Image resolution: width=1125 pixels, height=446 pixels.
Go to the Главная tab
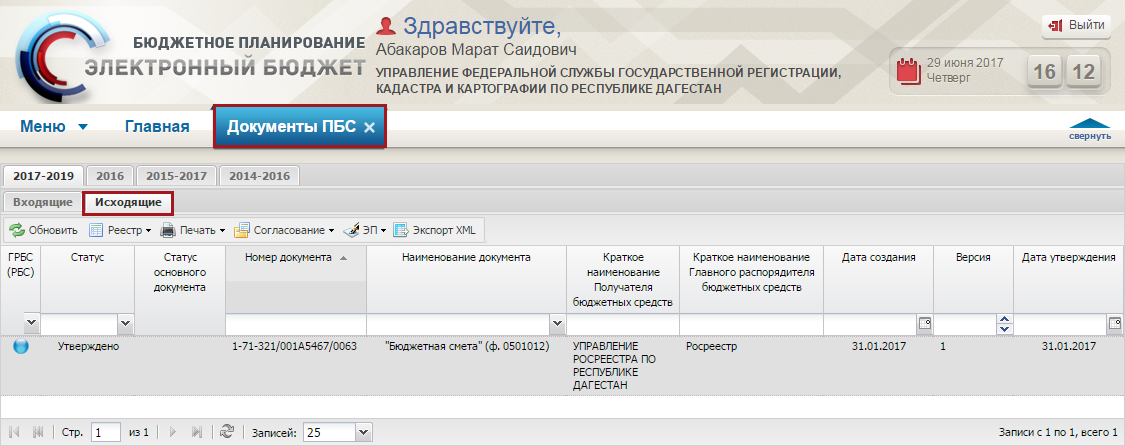[x=157, y=127]
